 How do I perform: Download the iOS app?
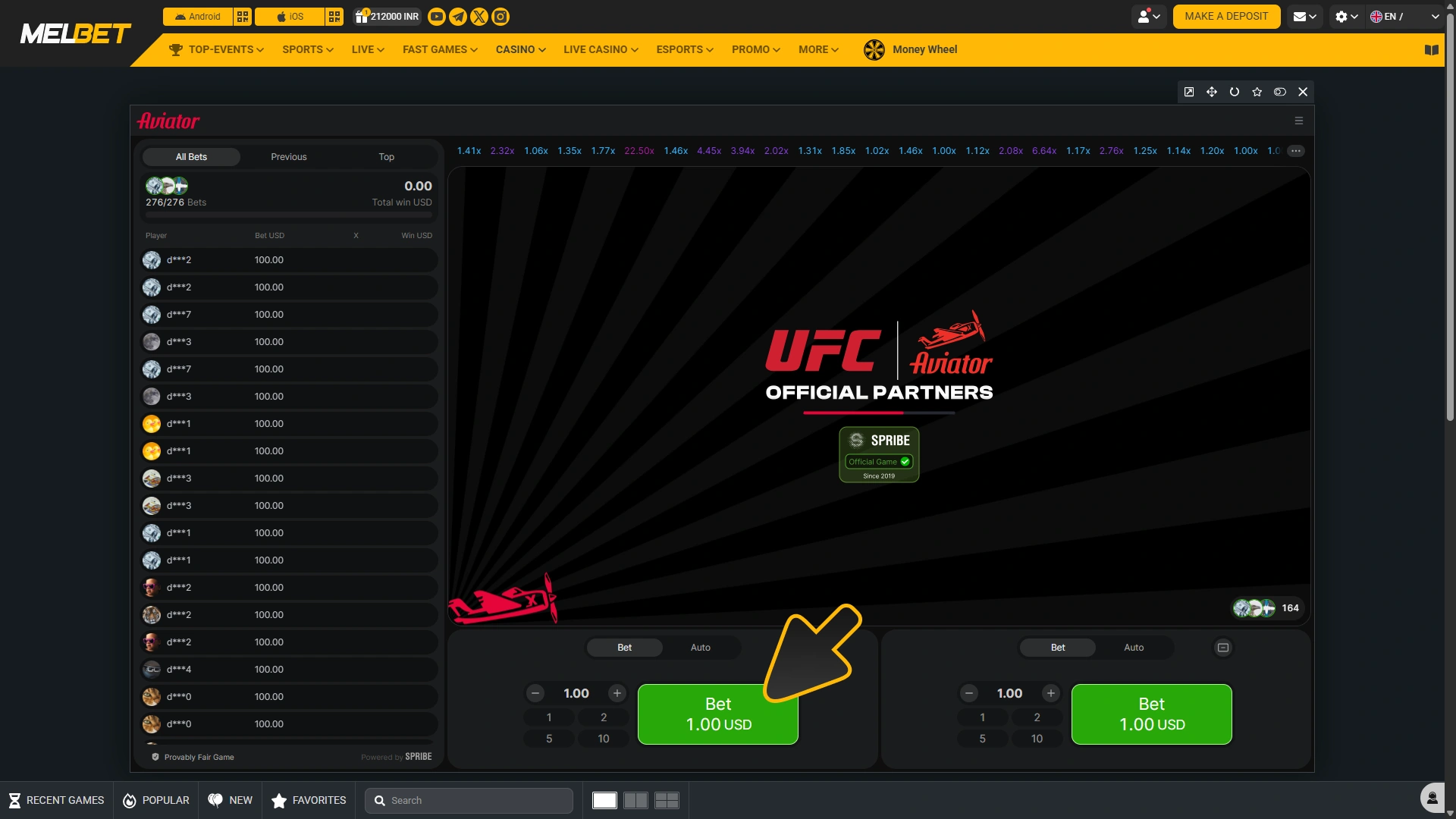290,16
